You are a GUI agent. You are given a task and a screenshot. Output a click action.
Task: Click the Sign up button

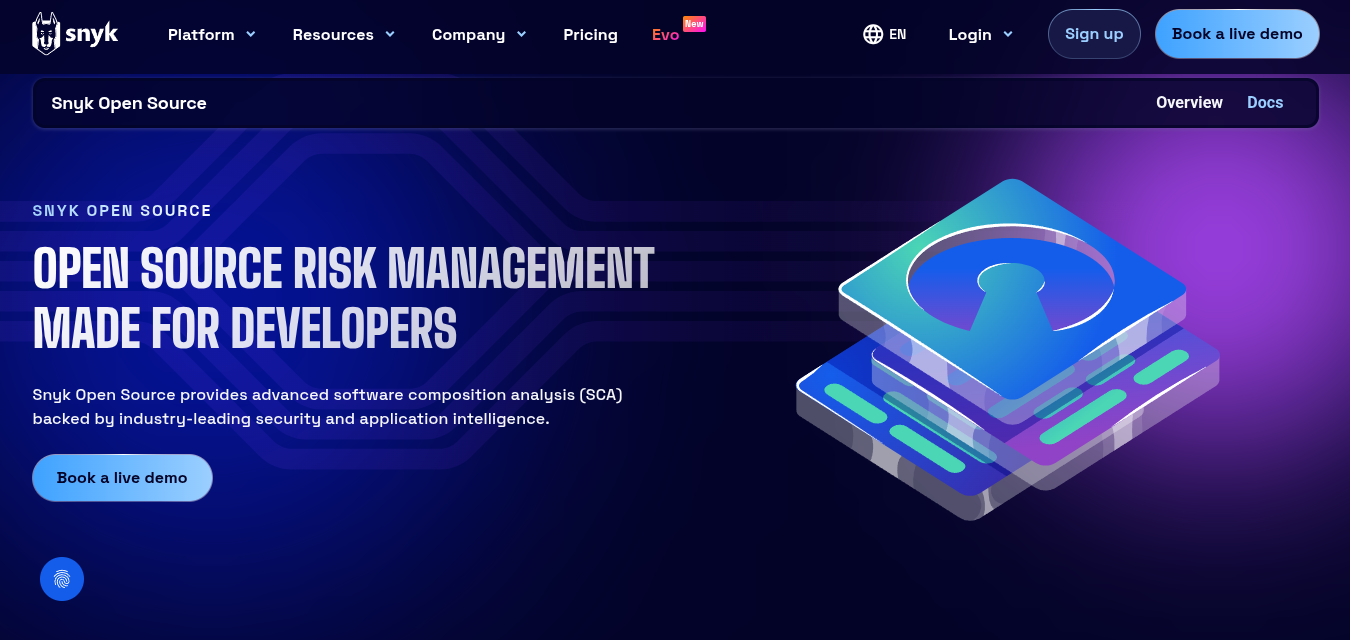click(x=1094, y=33)
